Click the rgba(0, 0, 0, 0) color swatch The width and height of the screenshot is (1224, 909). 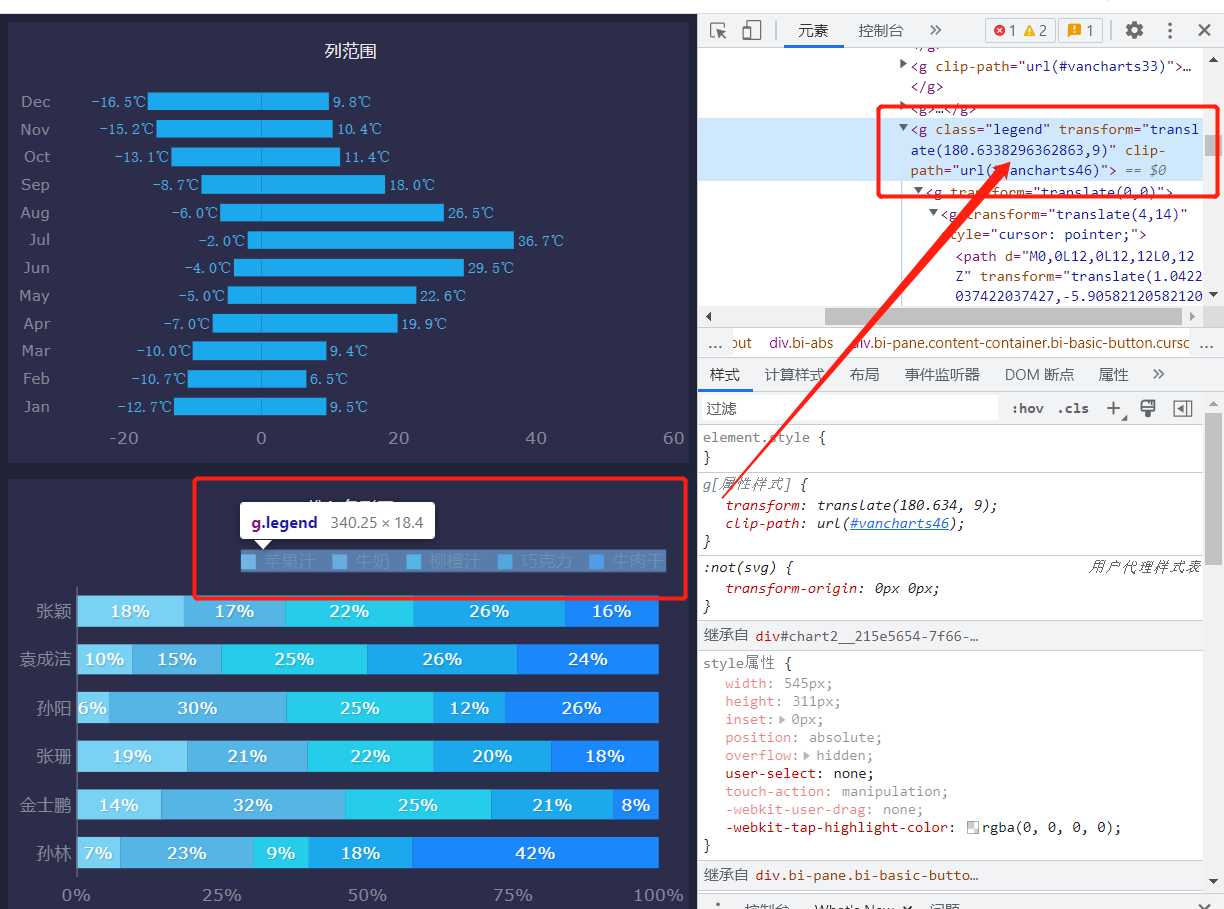point(973,827)
